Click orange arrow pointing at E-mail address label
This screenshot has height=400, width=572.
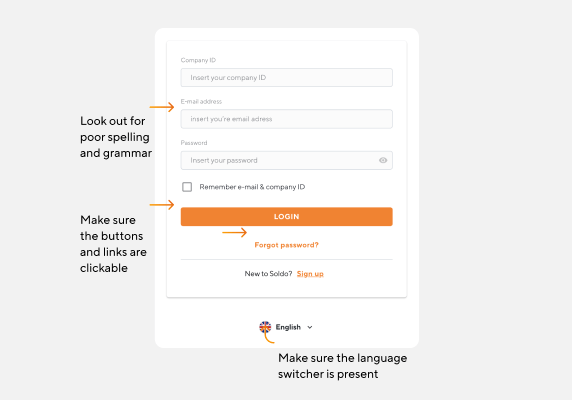click(162, 107)
